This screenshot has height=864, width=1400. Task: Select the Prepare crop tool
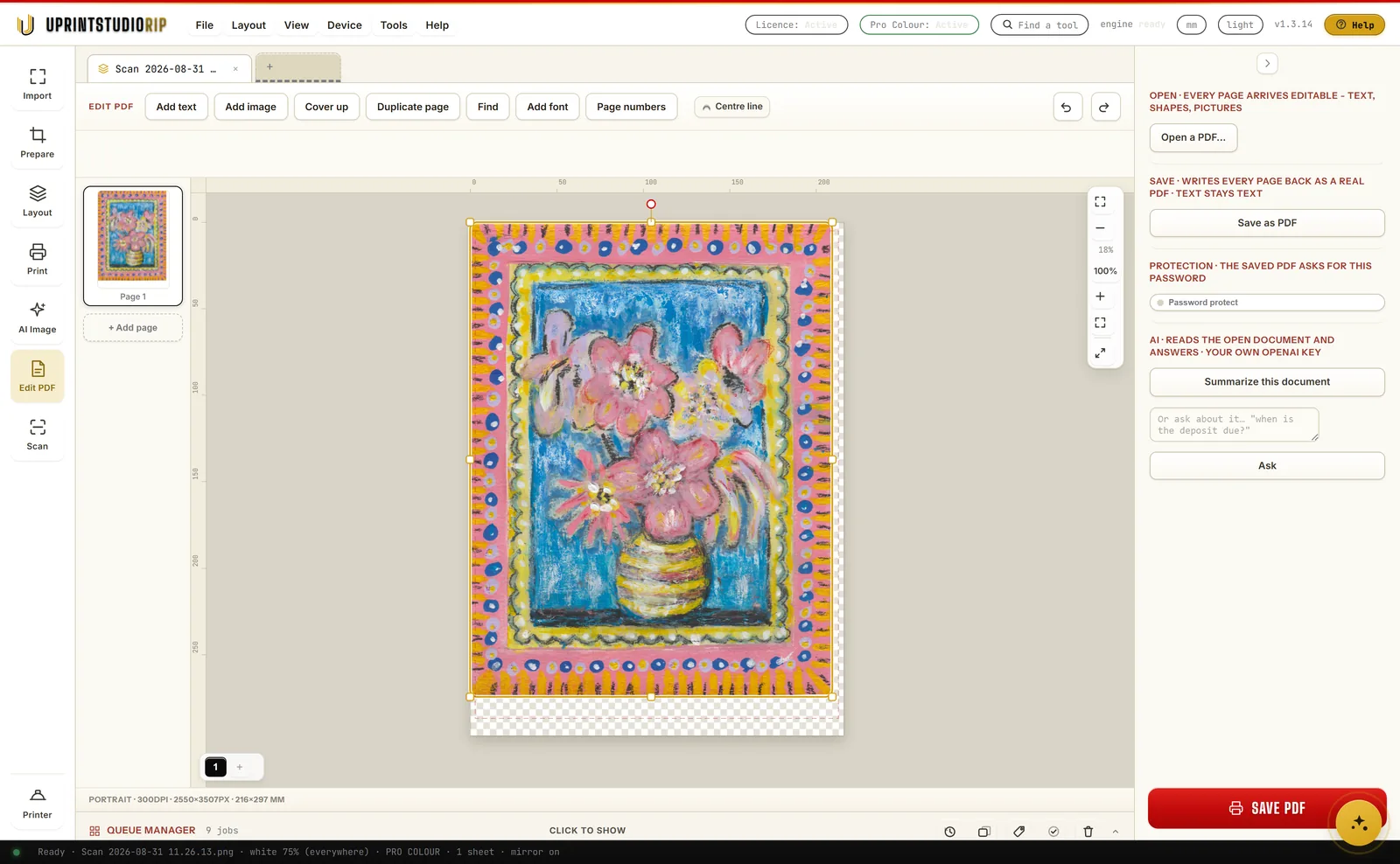pyautogui.click(x=38, y=143)
